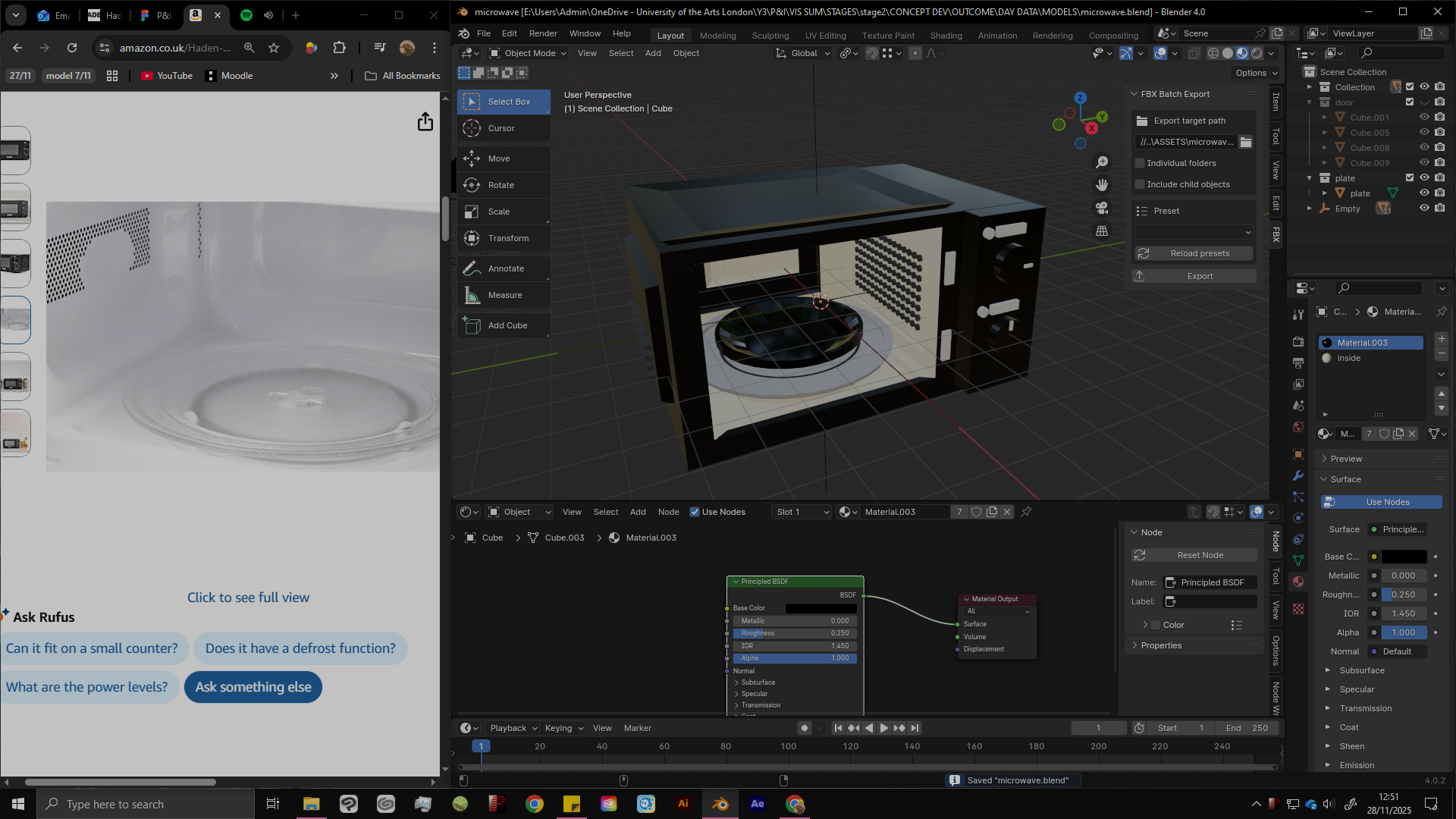Open the Object Mode dropdown
This screenshot has height=819, width=1456.
(x=528, y=53)
